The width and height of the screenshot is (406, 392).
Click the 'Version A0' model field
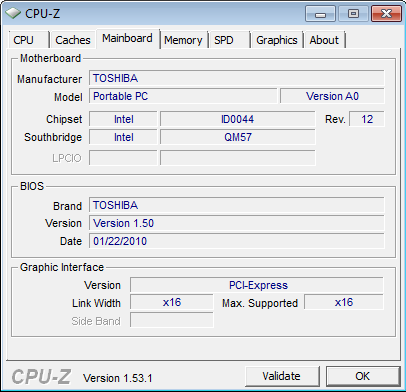click(332, 96)
